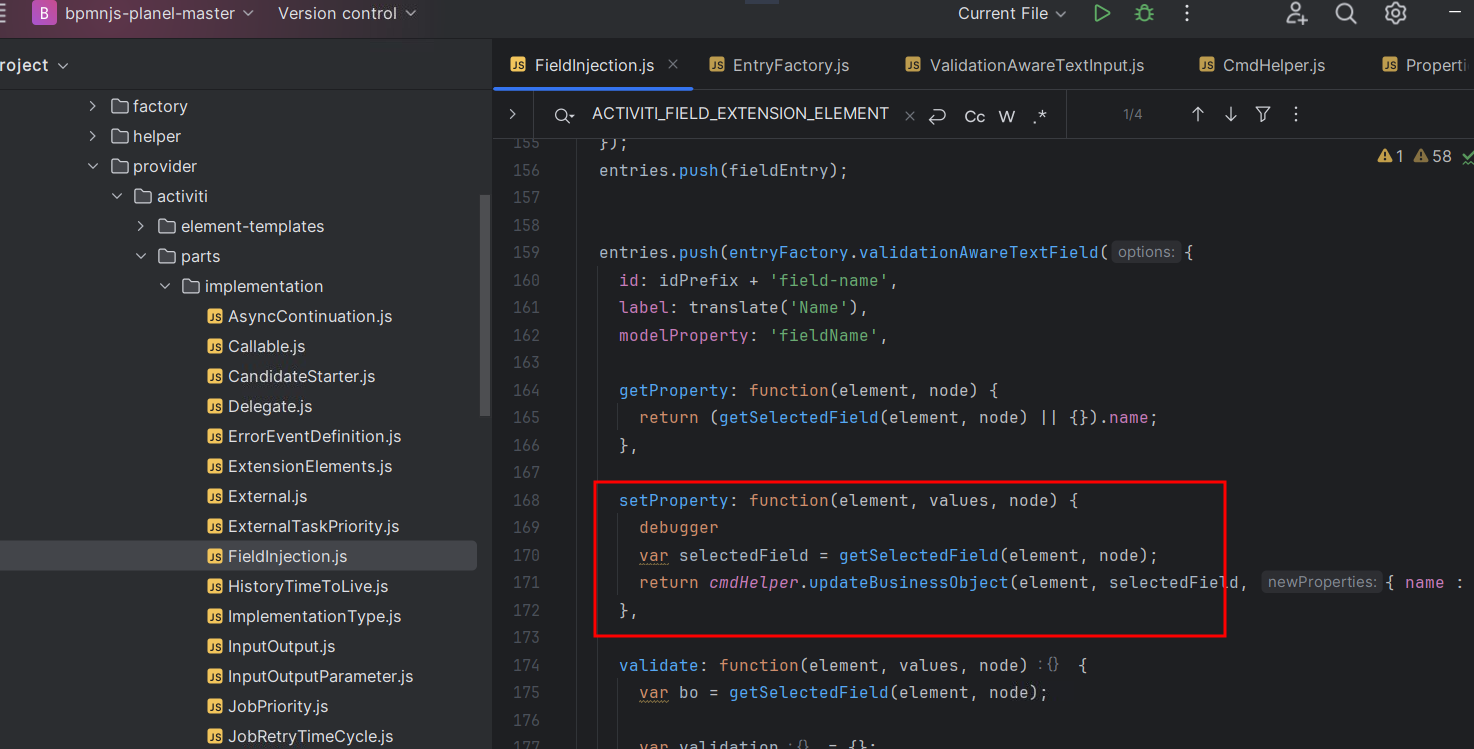Toggle match case Cc option
1474x749 pixels.
pyautogui.click(x=974, y=116)
